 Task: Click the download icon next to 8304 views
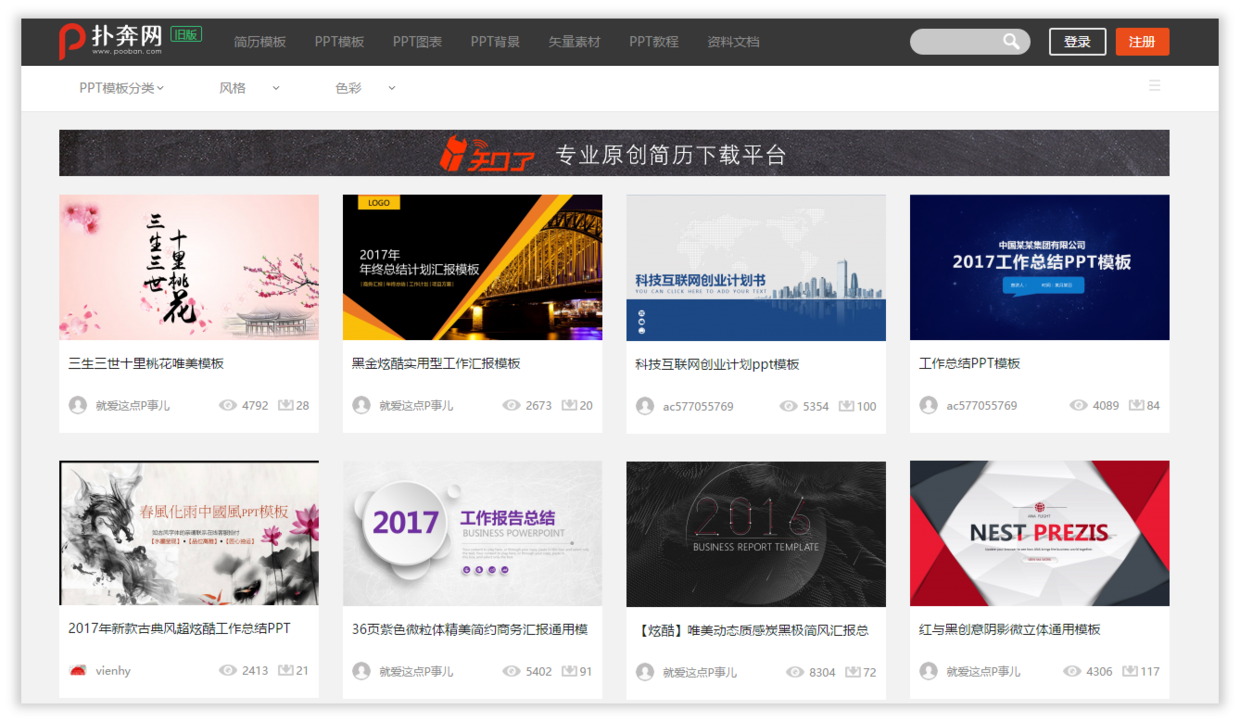pos(852,671)
